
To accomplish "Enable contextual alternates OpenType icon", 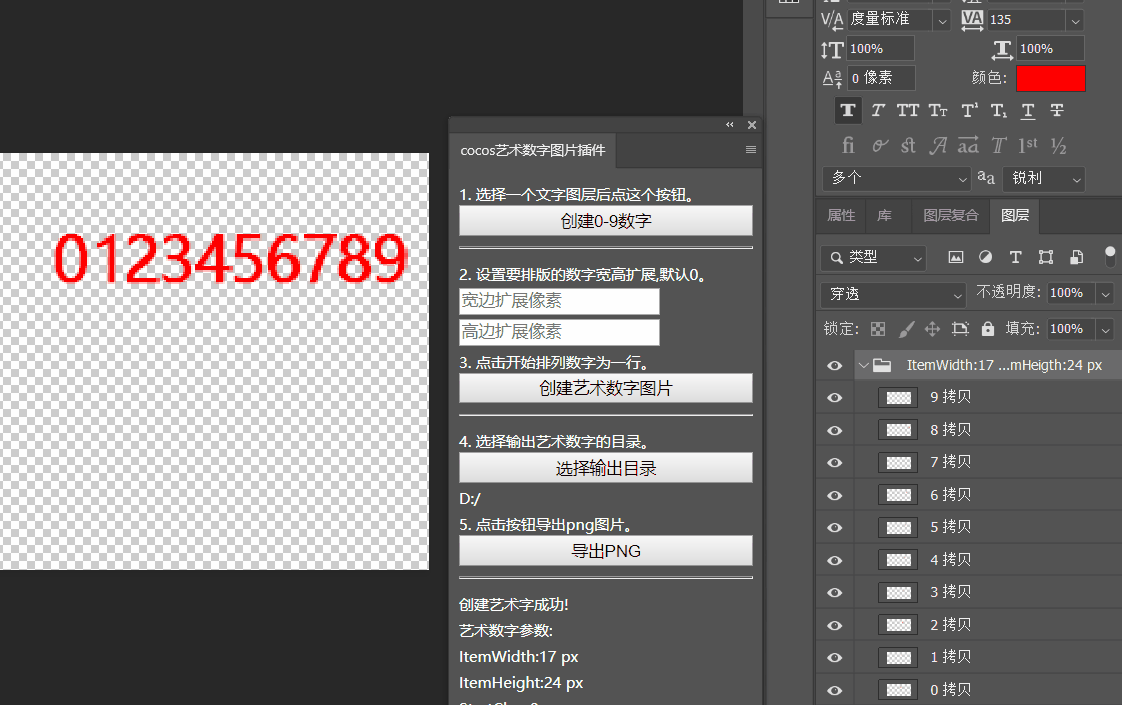I will coord(879,145).
